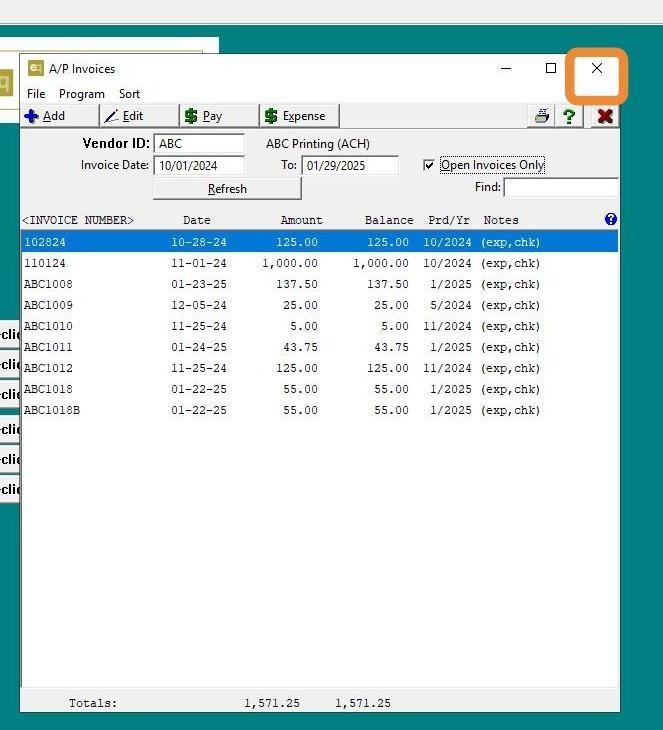Screen dimensions: 663x730
Task: Select invoice row 110124
Action: pyautogui.click(x=319, y=263)
